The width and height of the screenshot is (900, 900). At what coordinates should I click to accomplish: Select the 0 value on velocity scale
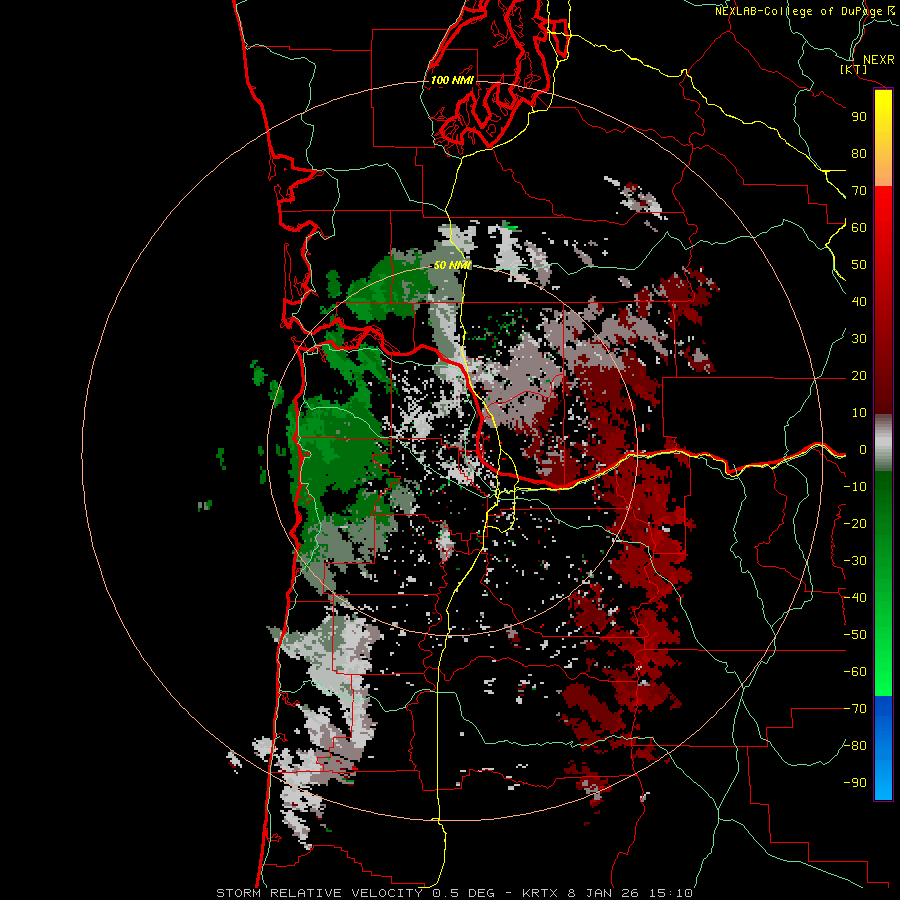863,450
